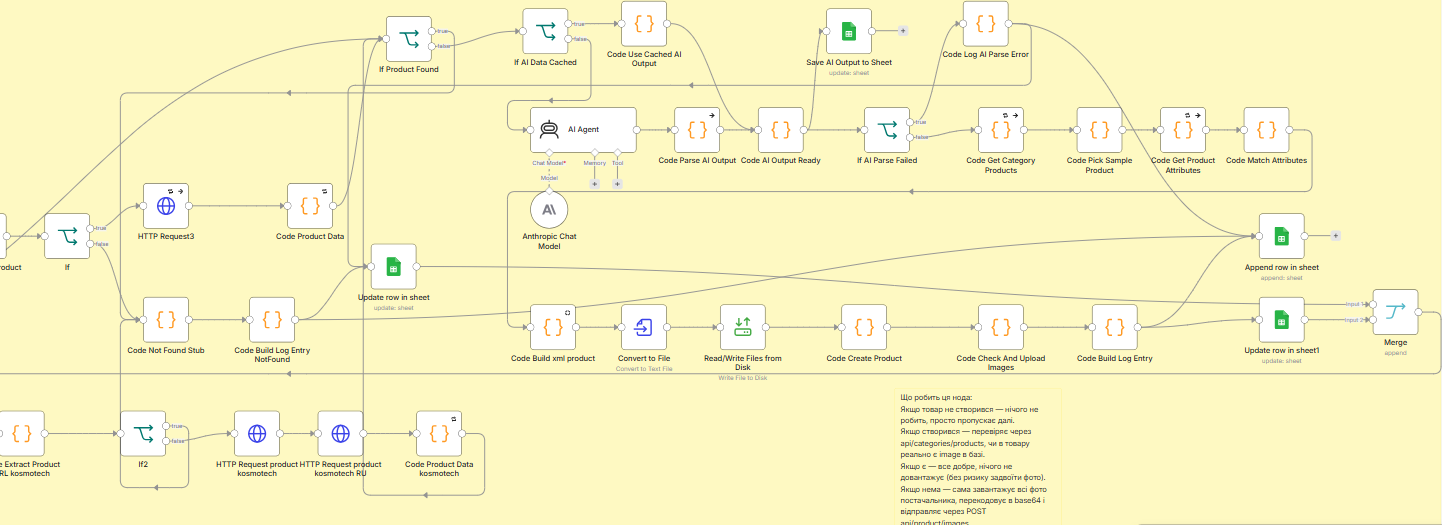The image size is (1442, 525).
Task: Open the AI Agent node
Action: coord(584,130)
